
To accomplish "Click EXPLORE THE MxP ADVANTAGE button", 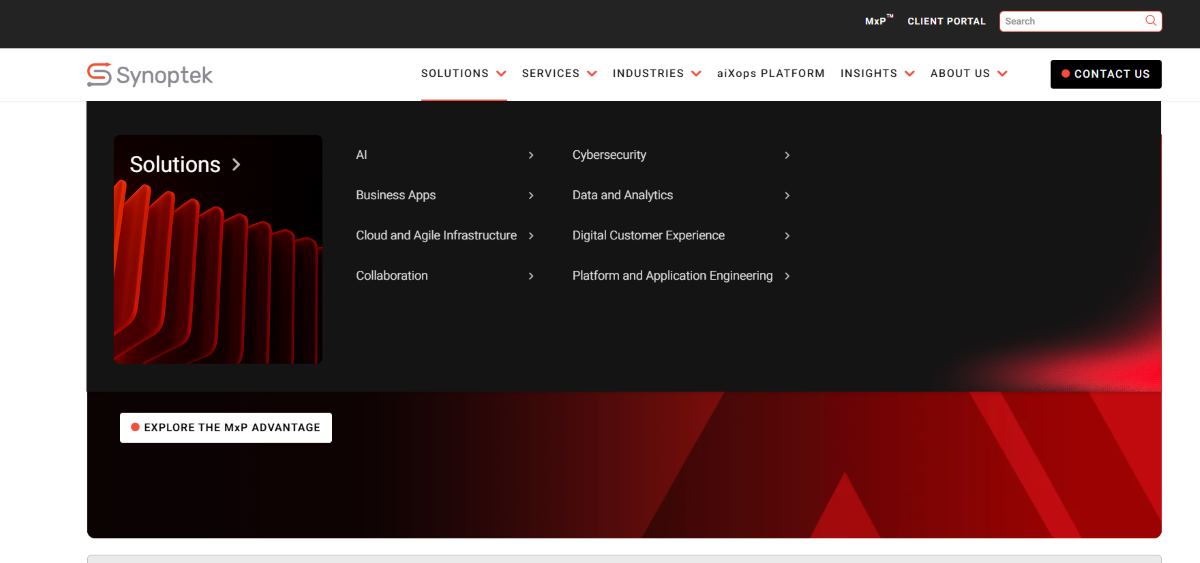I will [x=226, y=427].
